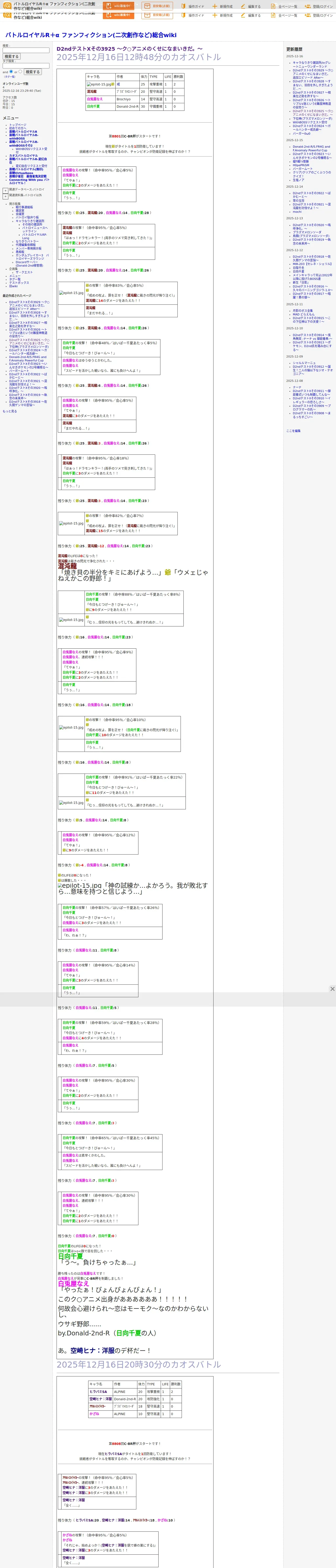Open キャラなりきり雑談所/inグレートニューワンダーランド update link
336x1568 pixels.
click(312, 65)
